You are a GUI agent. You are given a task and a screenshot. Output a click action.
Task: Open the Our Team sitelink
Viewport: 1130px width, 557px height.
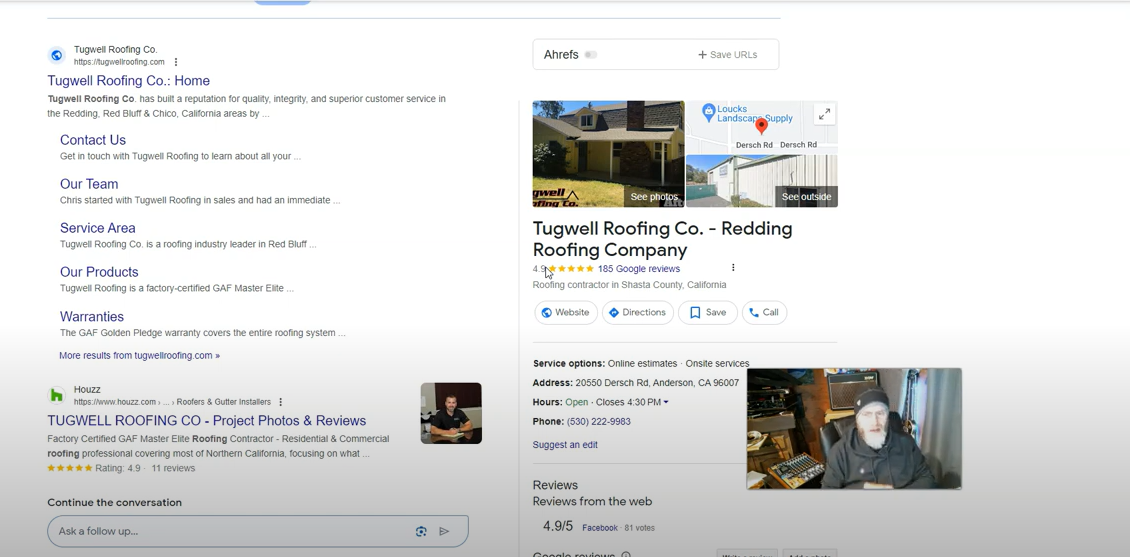click(89, 184)
